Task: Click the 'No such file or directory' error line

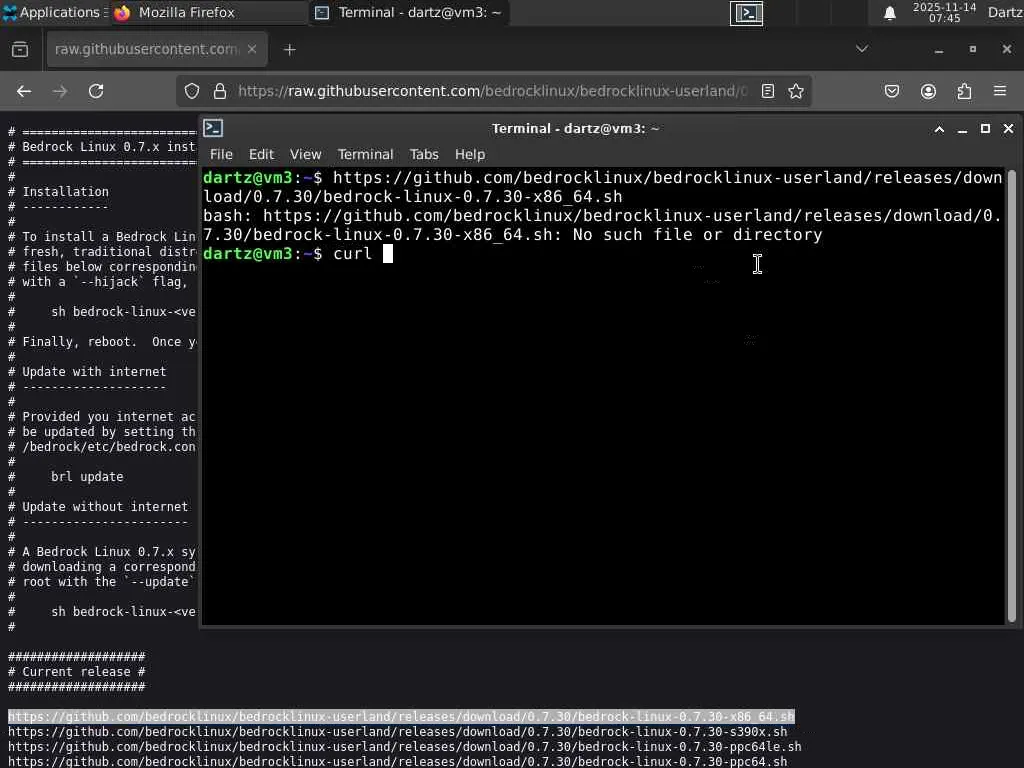Action: tap(697, 234)
